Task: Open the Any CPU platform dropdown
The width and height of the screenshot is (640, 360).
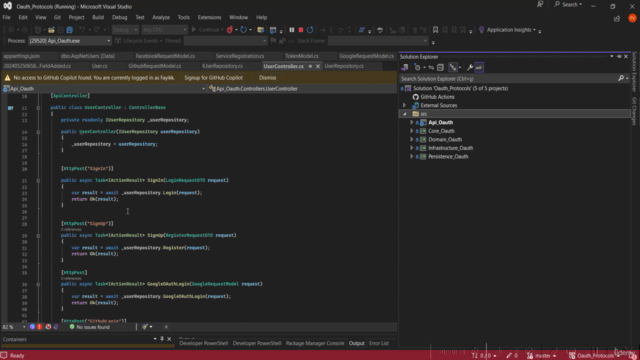Action: click(x=164, y=30)
